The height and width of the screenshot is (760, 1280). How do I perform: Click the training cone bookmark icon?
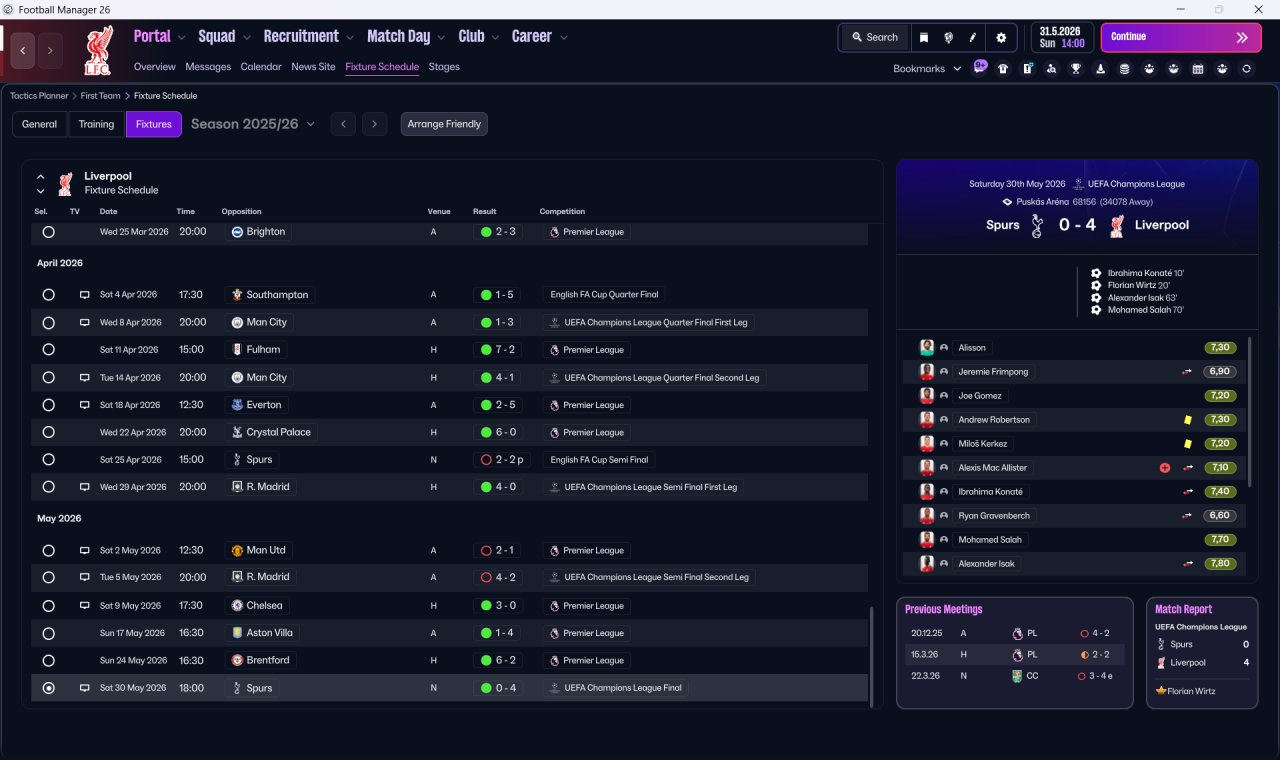pos(1100,69)
